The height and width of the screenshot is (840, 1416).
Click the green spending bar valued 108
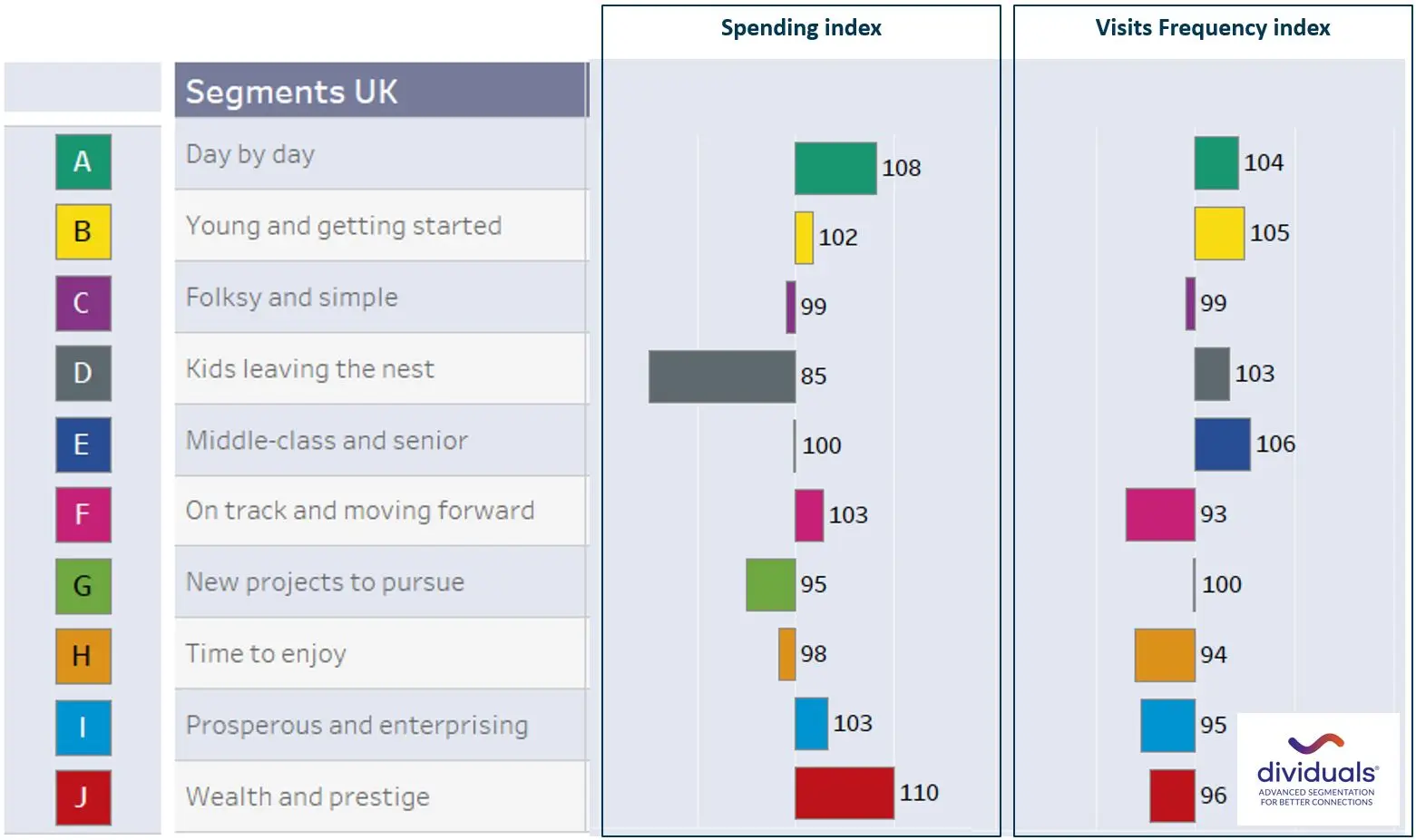835,168
